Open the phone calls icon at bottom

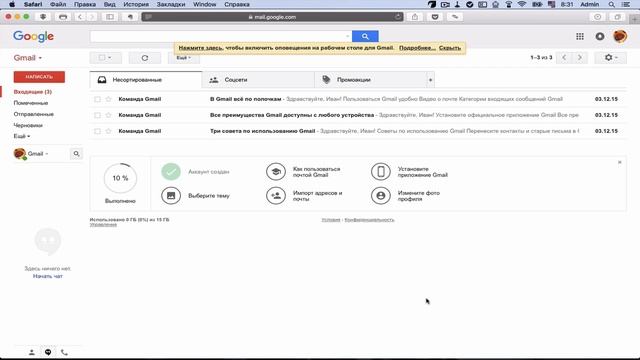pos(64,352)
